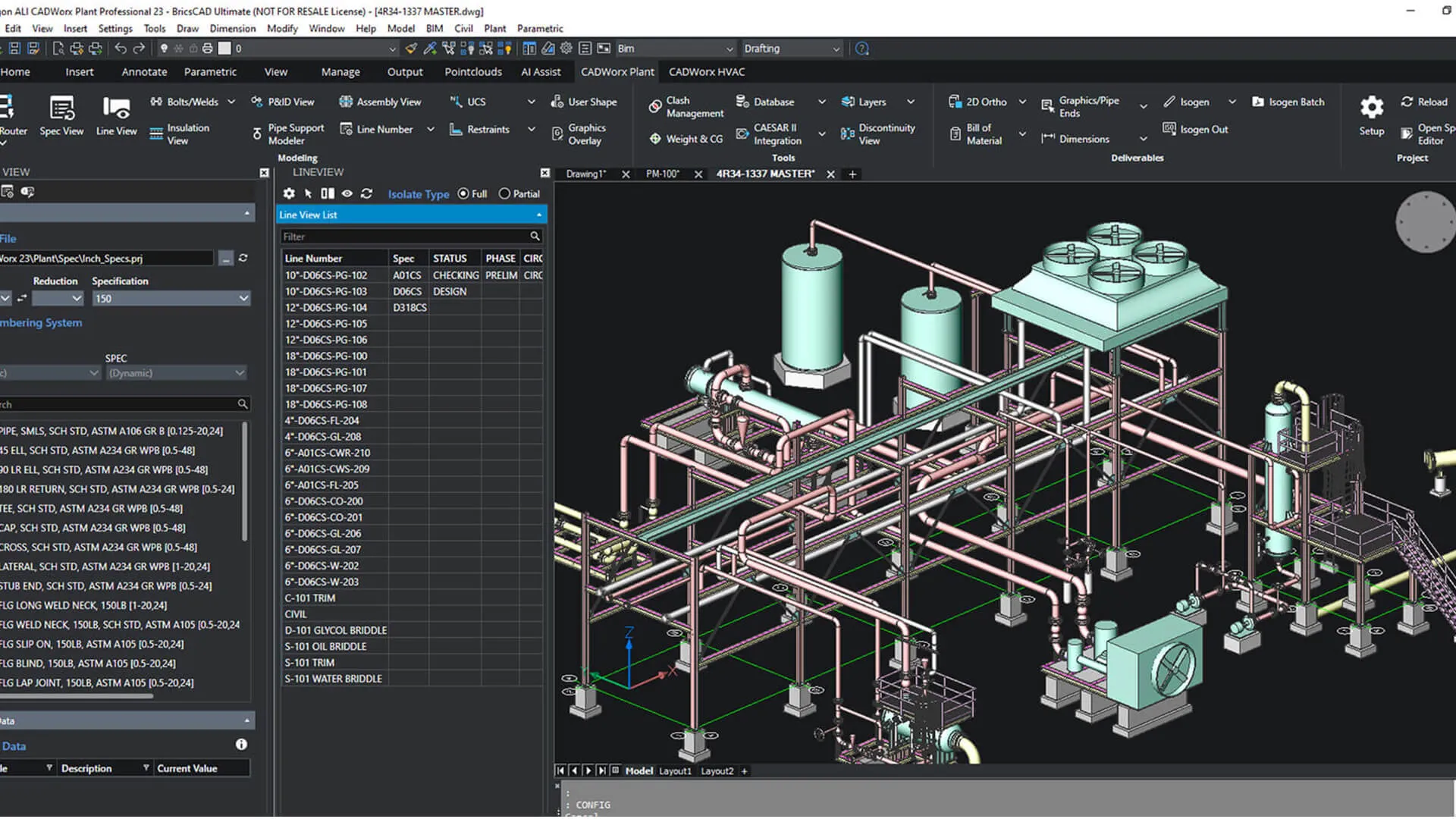Expand the Layers dropdown

[911, 101]
